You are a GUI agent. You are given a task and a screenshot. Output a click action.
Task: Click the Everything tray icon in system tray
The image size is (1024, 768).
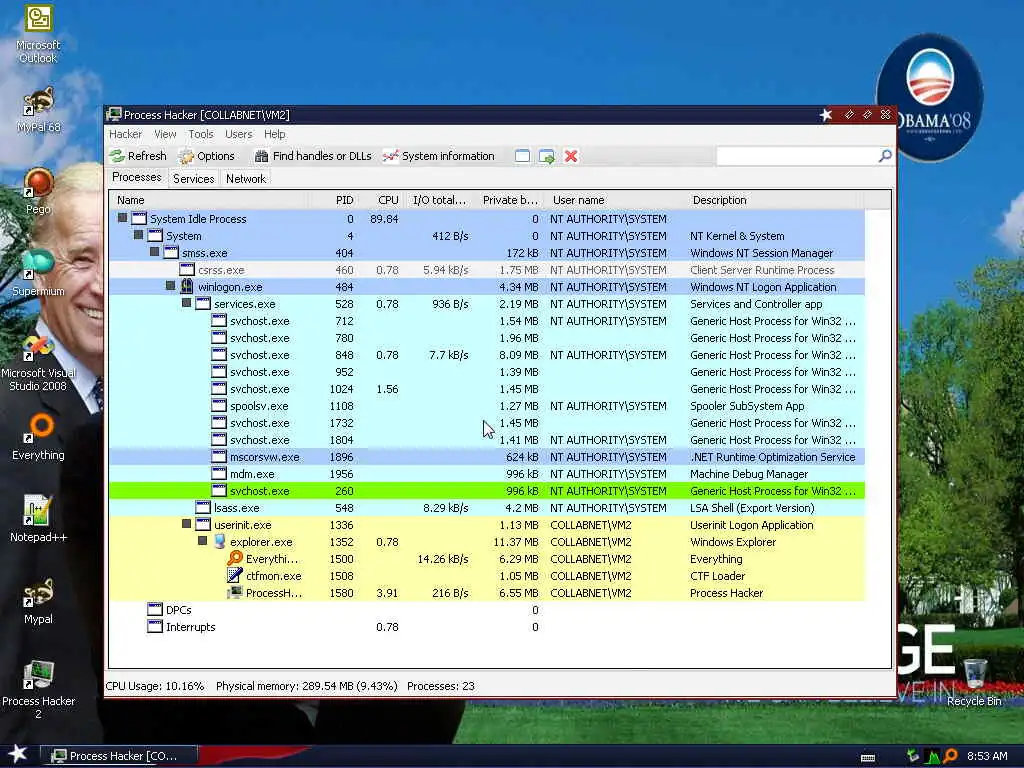951,756
